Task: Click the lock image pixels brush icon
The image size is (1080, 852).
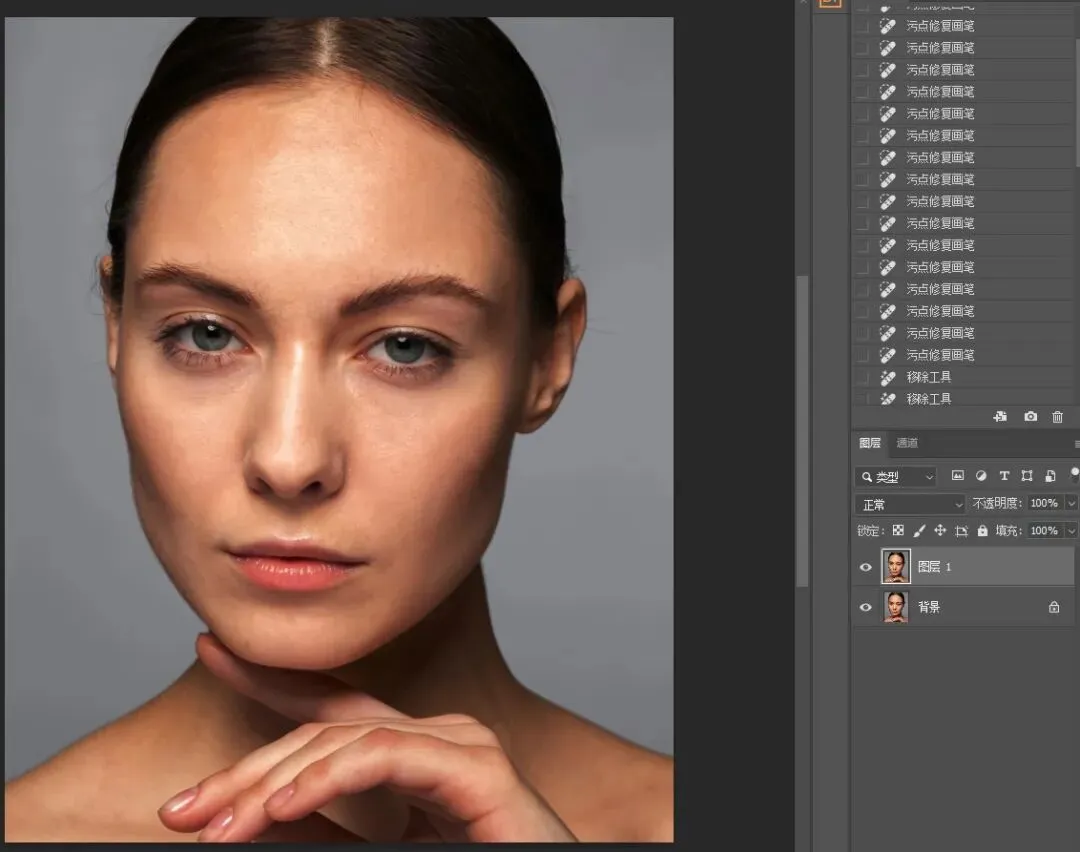Action: [x=919, y=531]
